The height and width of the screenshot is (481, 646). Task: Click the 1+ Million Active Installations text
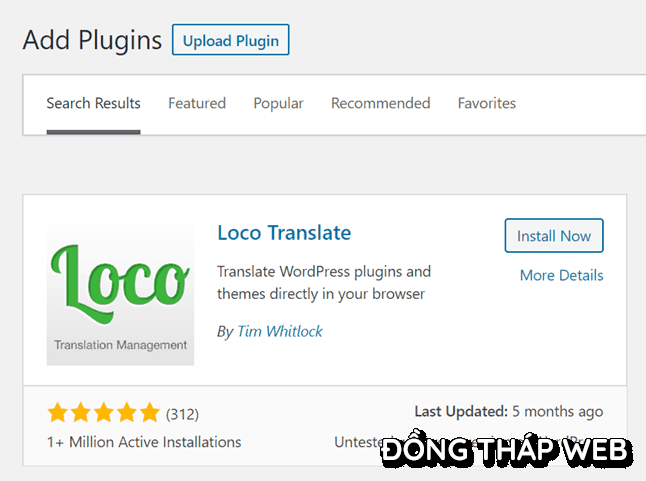(x=144, y=441)
